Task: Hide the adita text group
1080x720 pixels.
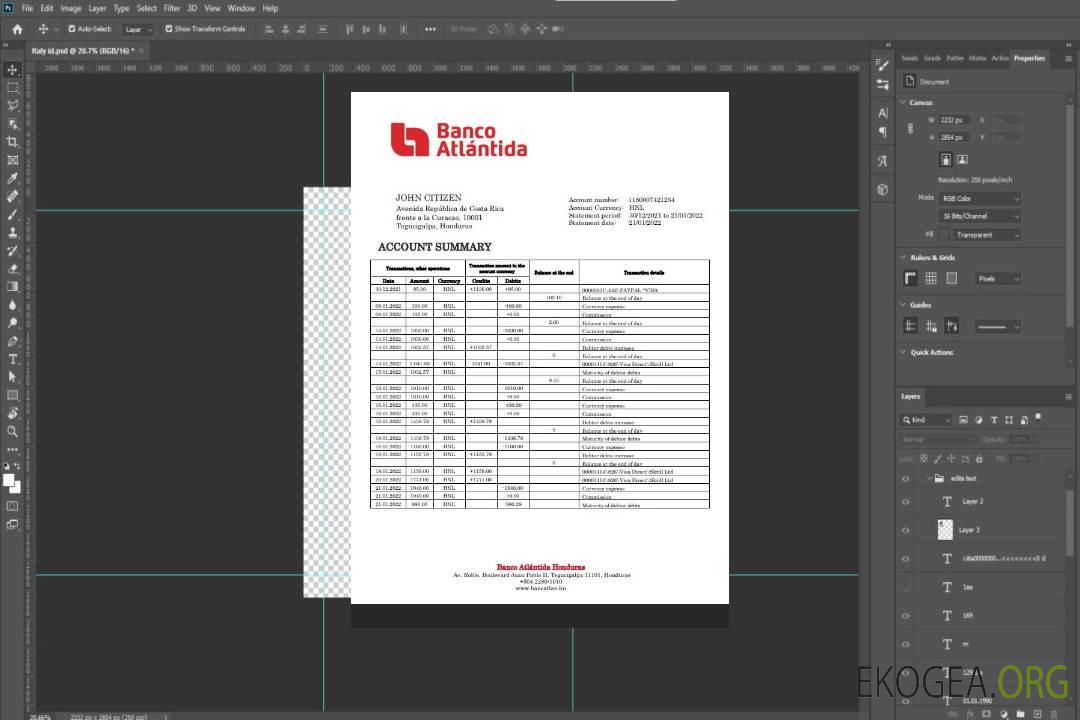Action: coord(906,479)
